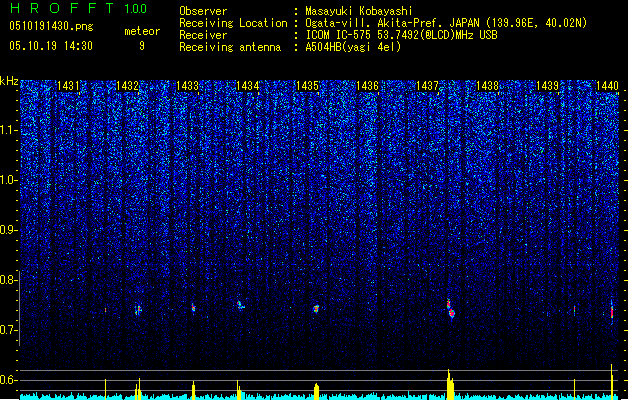Click the 0.7 kHz frequency label

[8, 330]
